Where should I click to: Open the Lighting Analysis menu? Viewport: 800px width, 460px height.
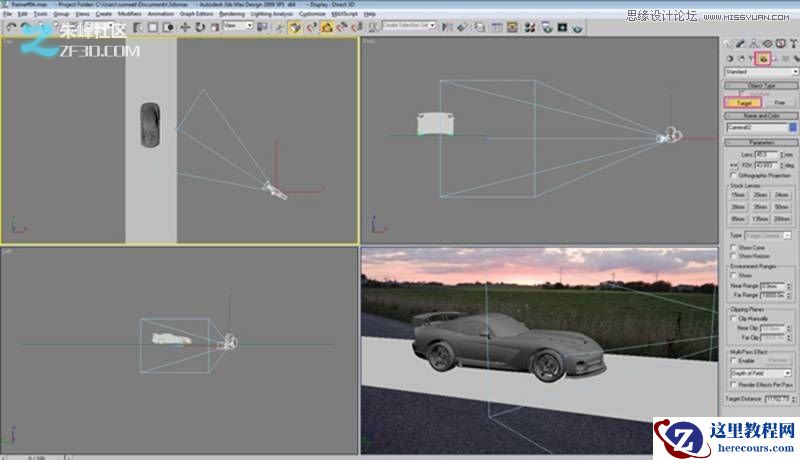pos(272,14)
